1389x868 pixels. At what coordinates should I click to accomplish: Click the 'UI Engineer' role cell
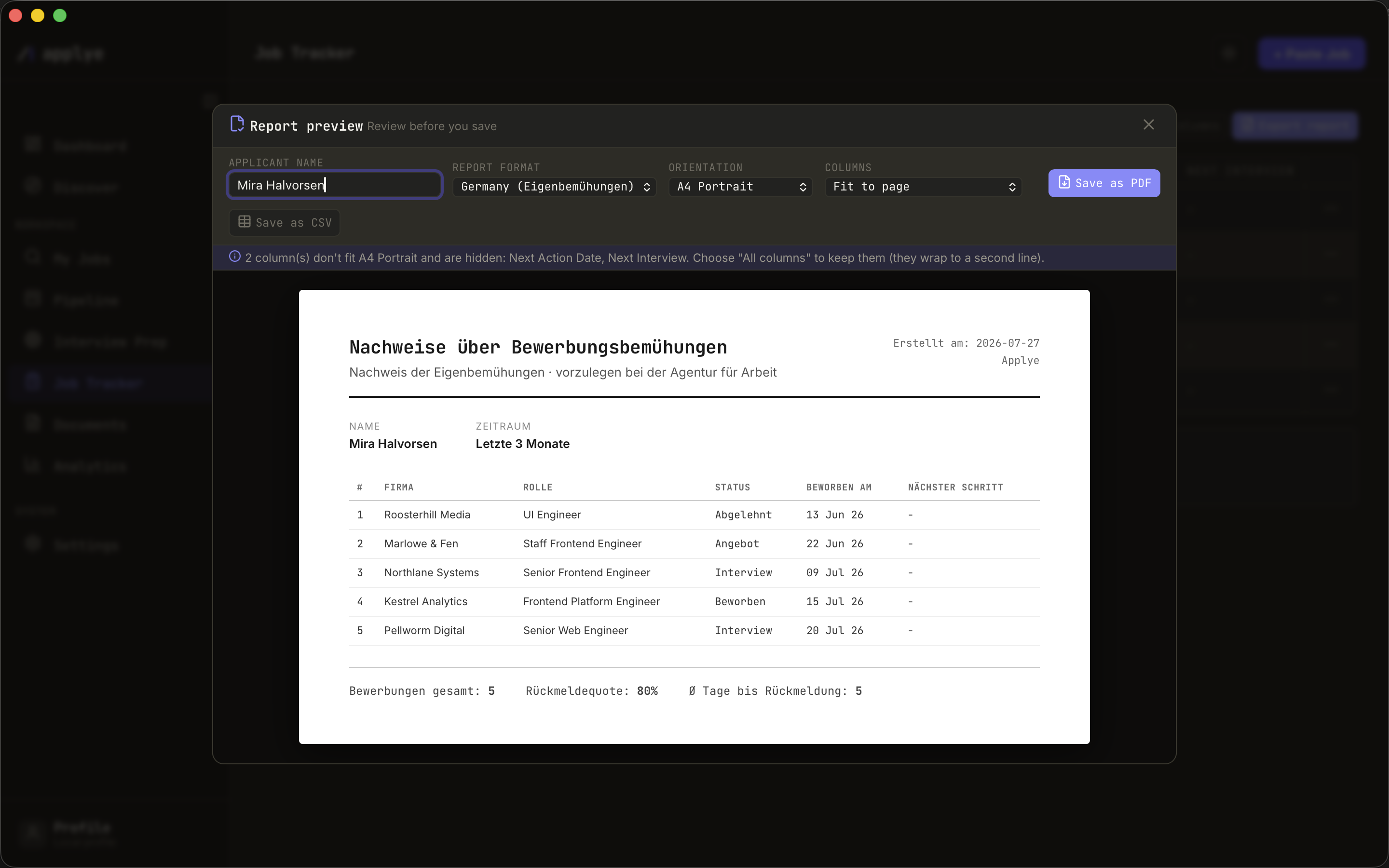pyautogui.click(x=552, y=515)
